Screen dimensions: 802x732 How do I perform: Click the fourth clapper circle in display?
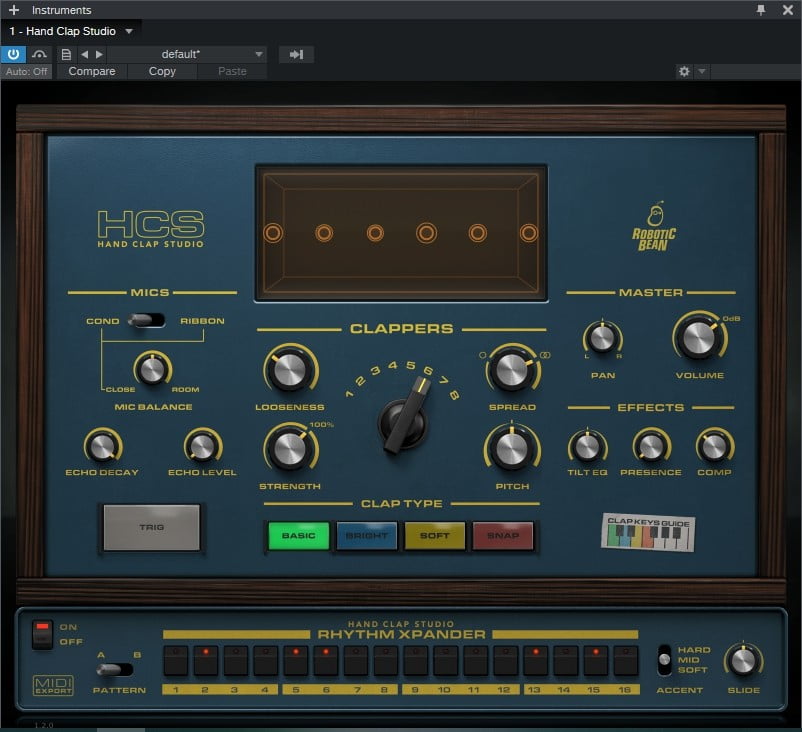426,233
